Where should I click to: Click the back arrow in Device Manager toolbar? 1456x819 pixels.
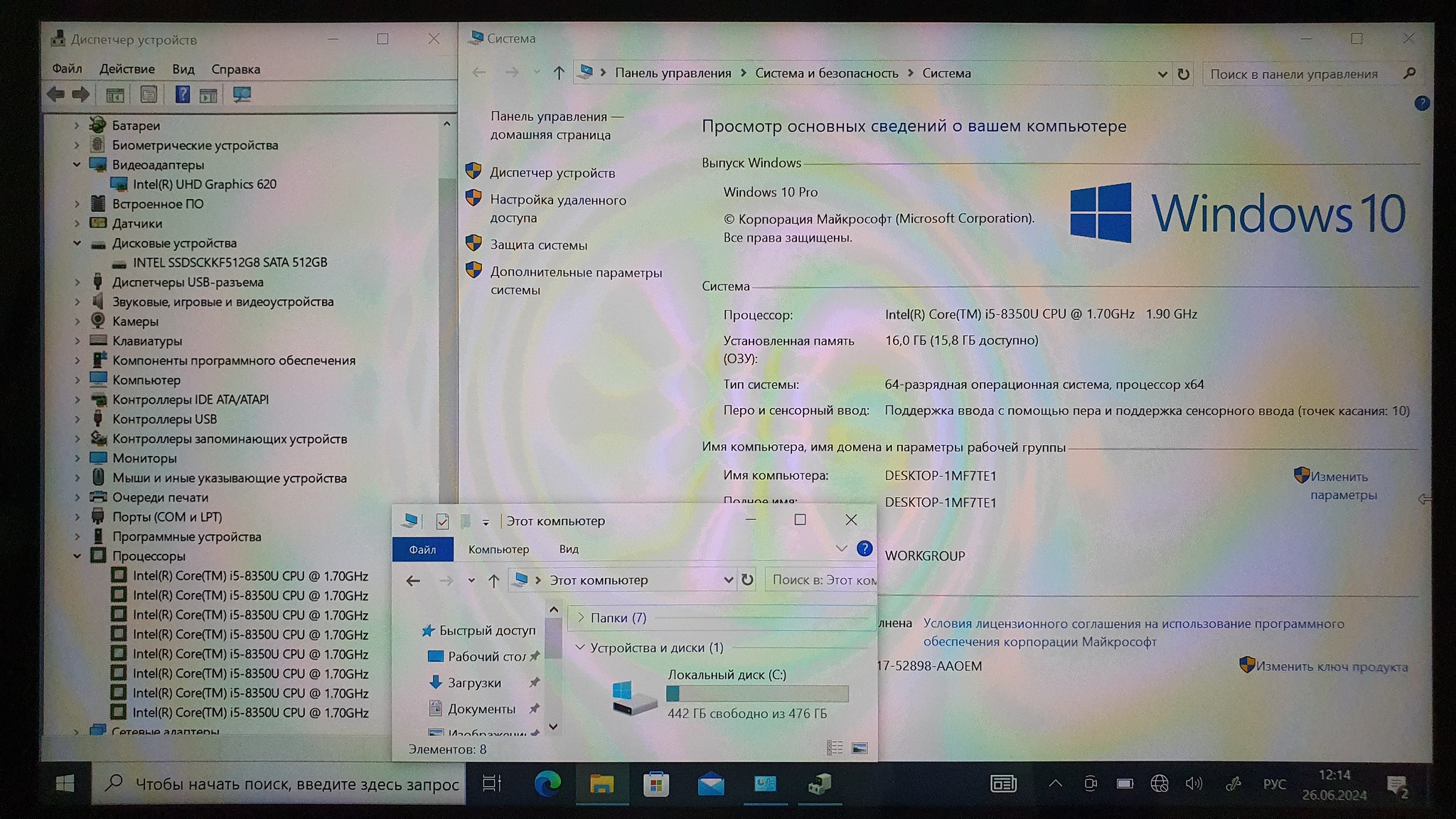tap(56, 95)
